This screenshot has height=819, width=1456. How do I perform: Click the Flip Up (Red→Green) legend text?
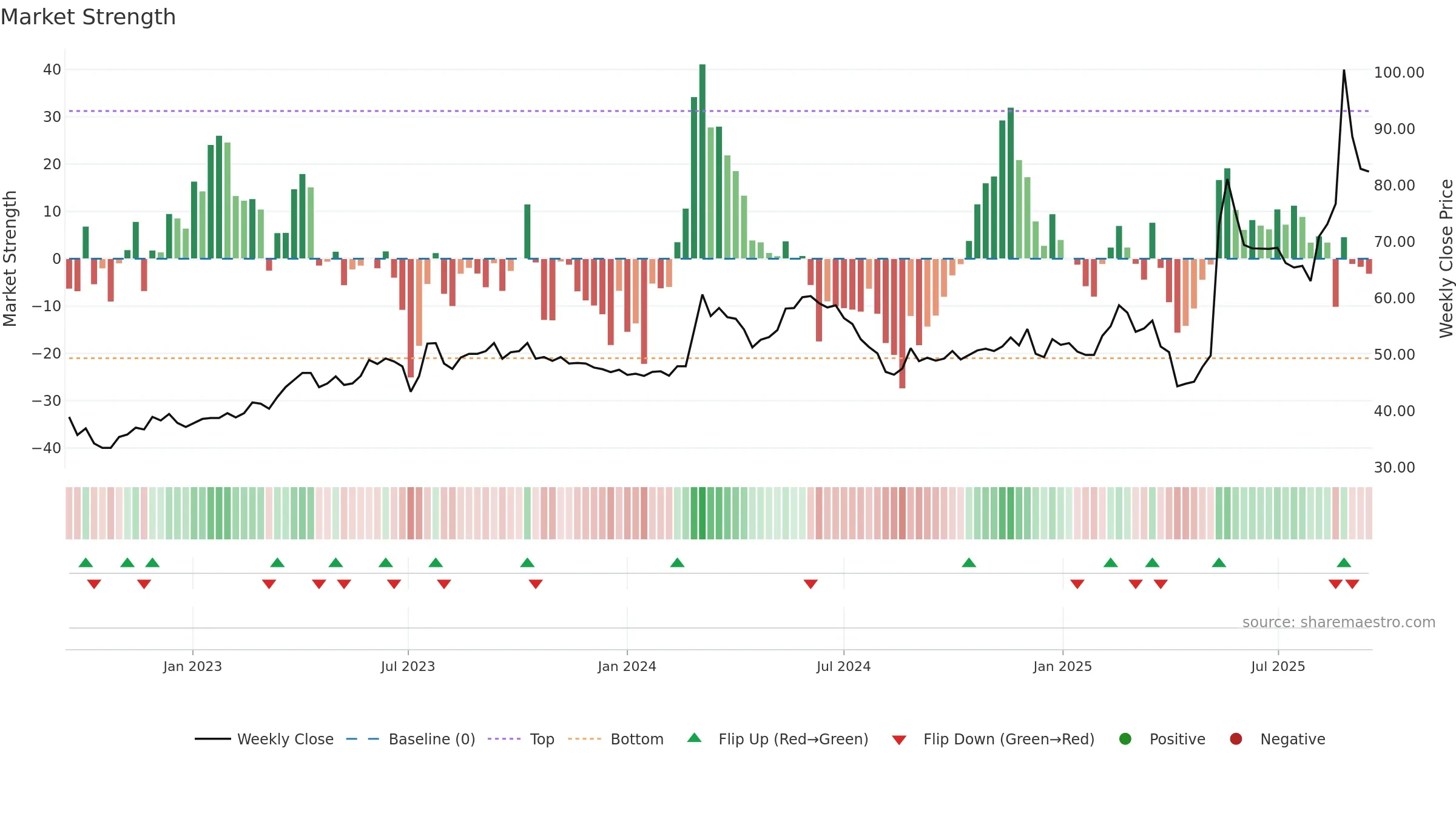794,739
